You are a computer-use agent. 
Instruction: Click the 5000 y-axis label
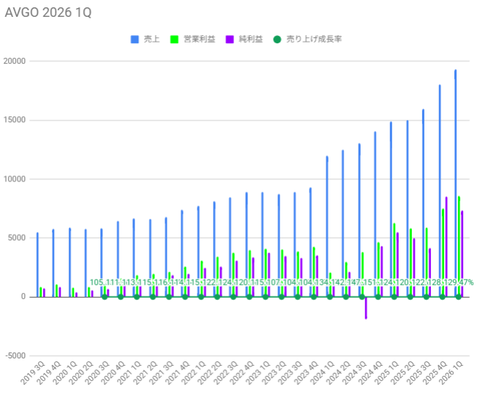pyautogui.click(x=16, y=238)
